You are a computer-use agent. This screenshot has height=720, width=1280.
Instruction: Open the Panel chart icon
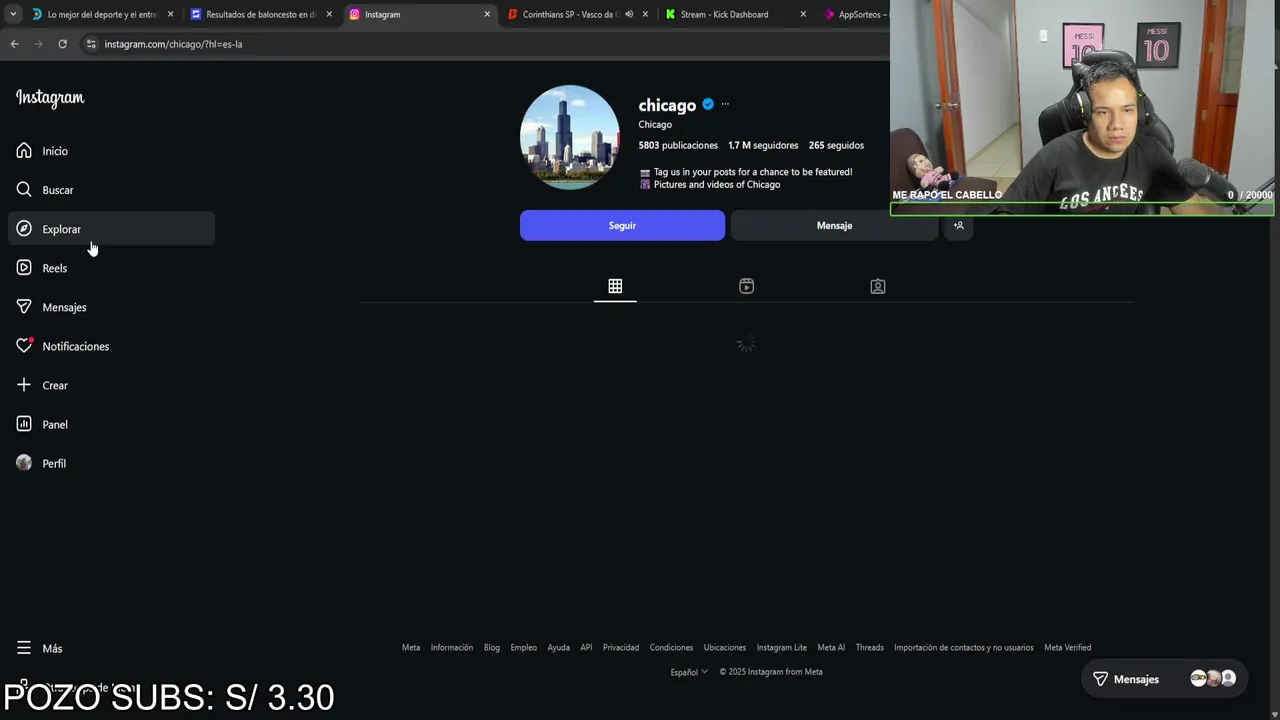[24, 424]
